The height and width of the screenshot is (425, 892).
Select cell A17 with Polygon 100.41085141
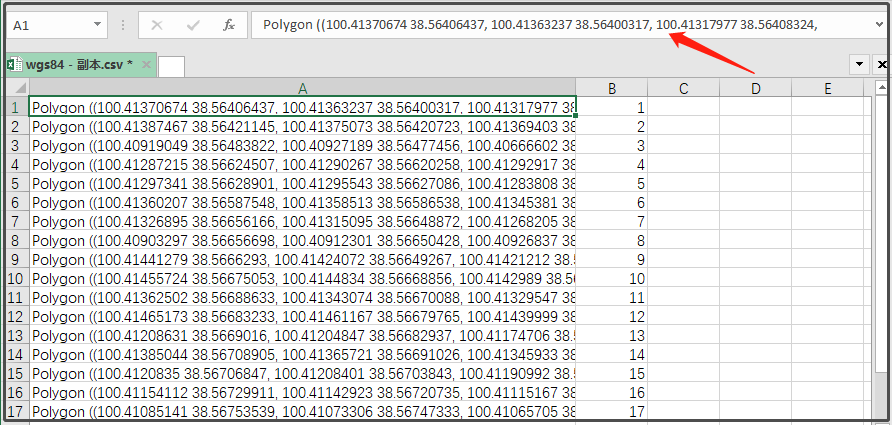coord(302,411)
